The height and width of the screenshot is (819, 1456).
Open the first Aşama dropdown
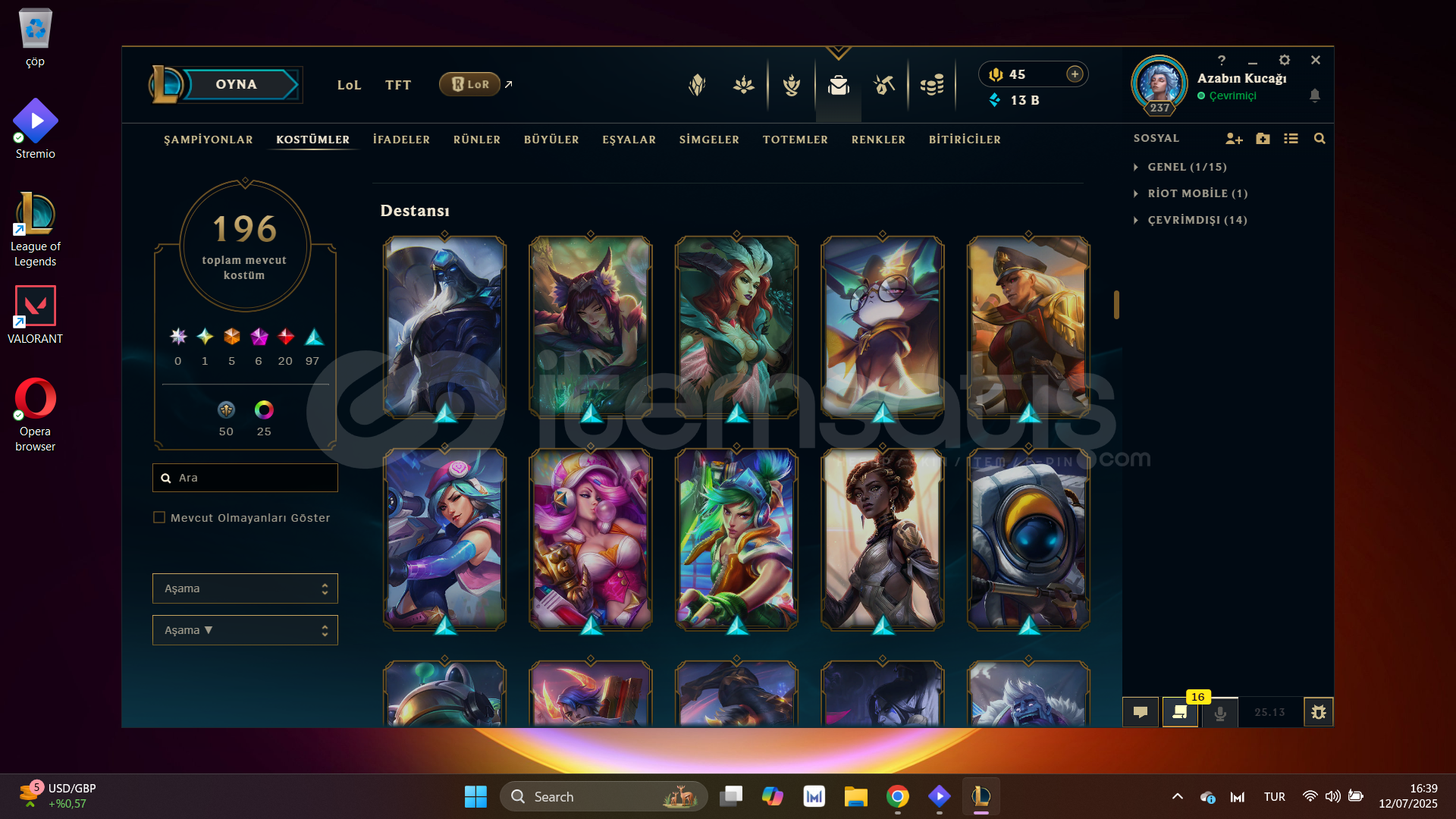245,588
